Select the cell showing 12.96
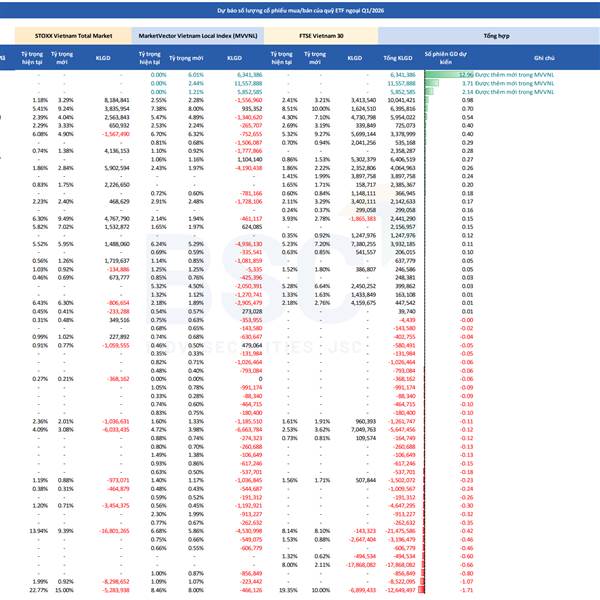The width and height of the screenshot is (600, 600). click(x=466, y=75)
